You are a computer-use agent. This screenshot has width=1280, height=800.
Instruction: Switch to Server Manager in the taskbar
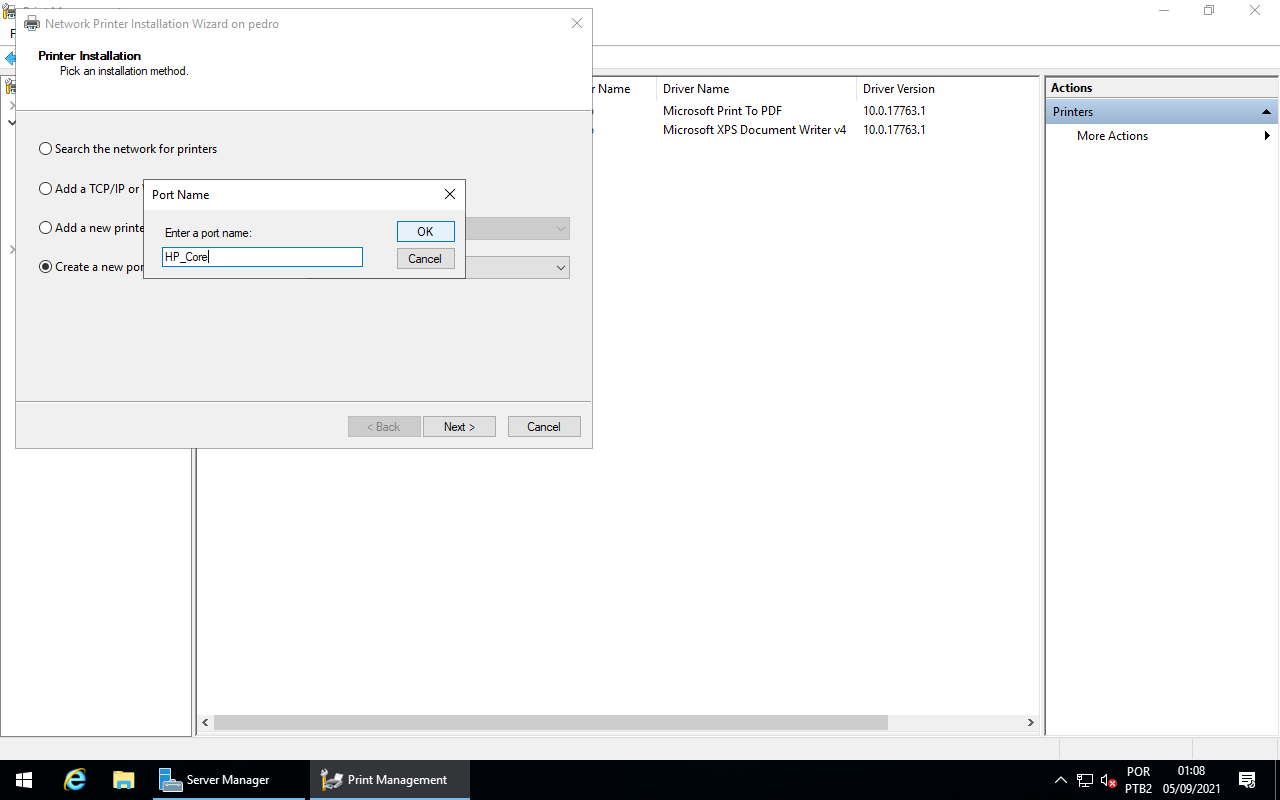tap(228, 780)
